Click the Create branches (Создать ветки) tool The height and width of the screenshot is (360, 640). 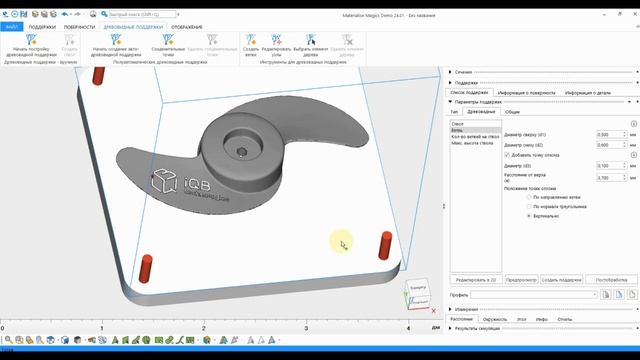[251, 45]
